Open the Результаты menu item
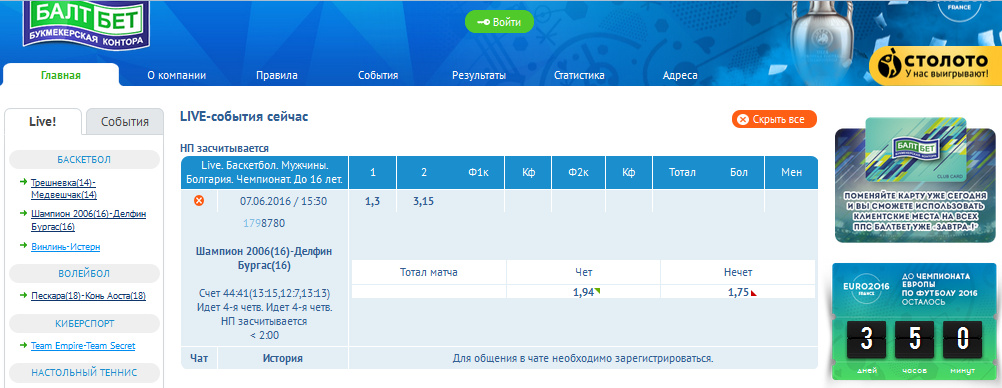The image size is (1002, 388). pos(479,75)
